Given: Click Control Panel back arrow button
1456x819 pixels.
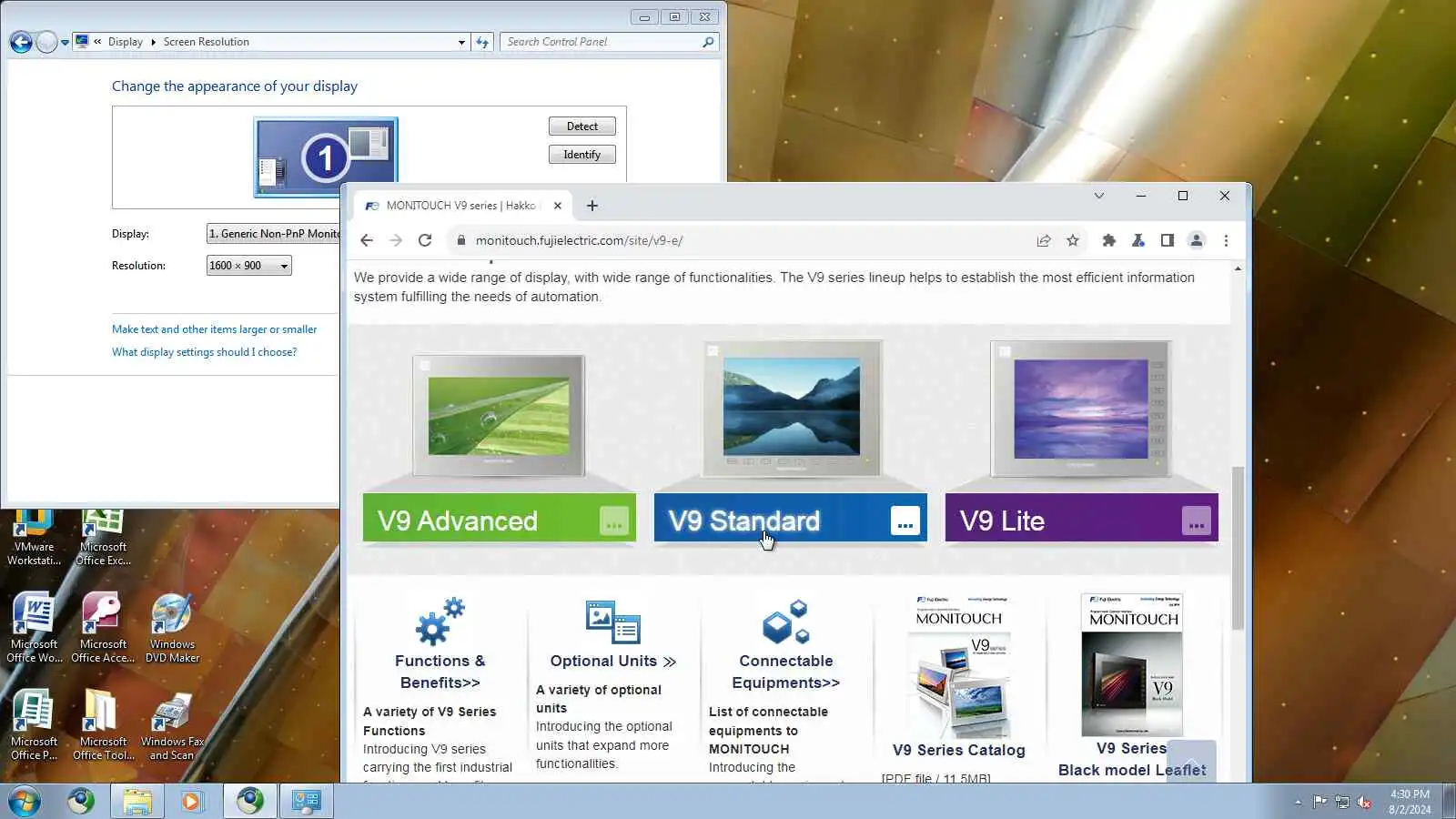Looking at the screenshot, I should point(21,42).
